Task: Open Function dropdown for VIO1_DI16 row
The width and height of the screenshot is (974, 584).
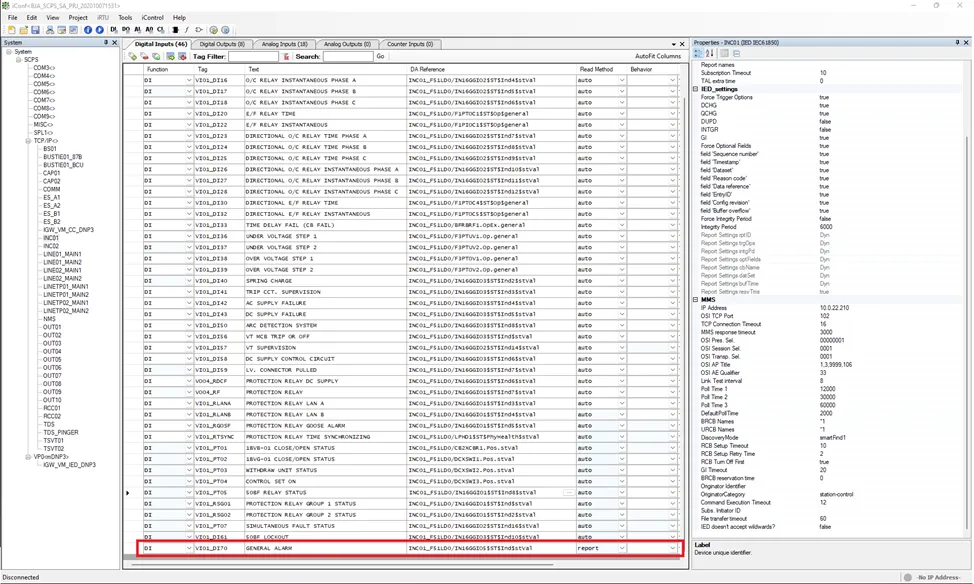Action: coord(189,80)
